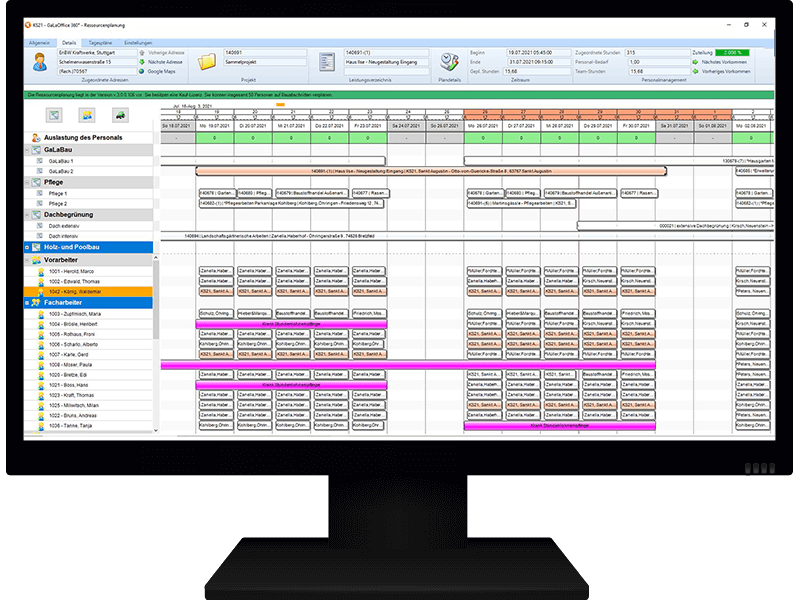Click the GaLaBau 1 row icon

tap(40, 161)
